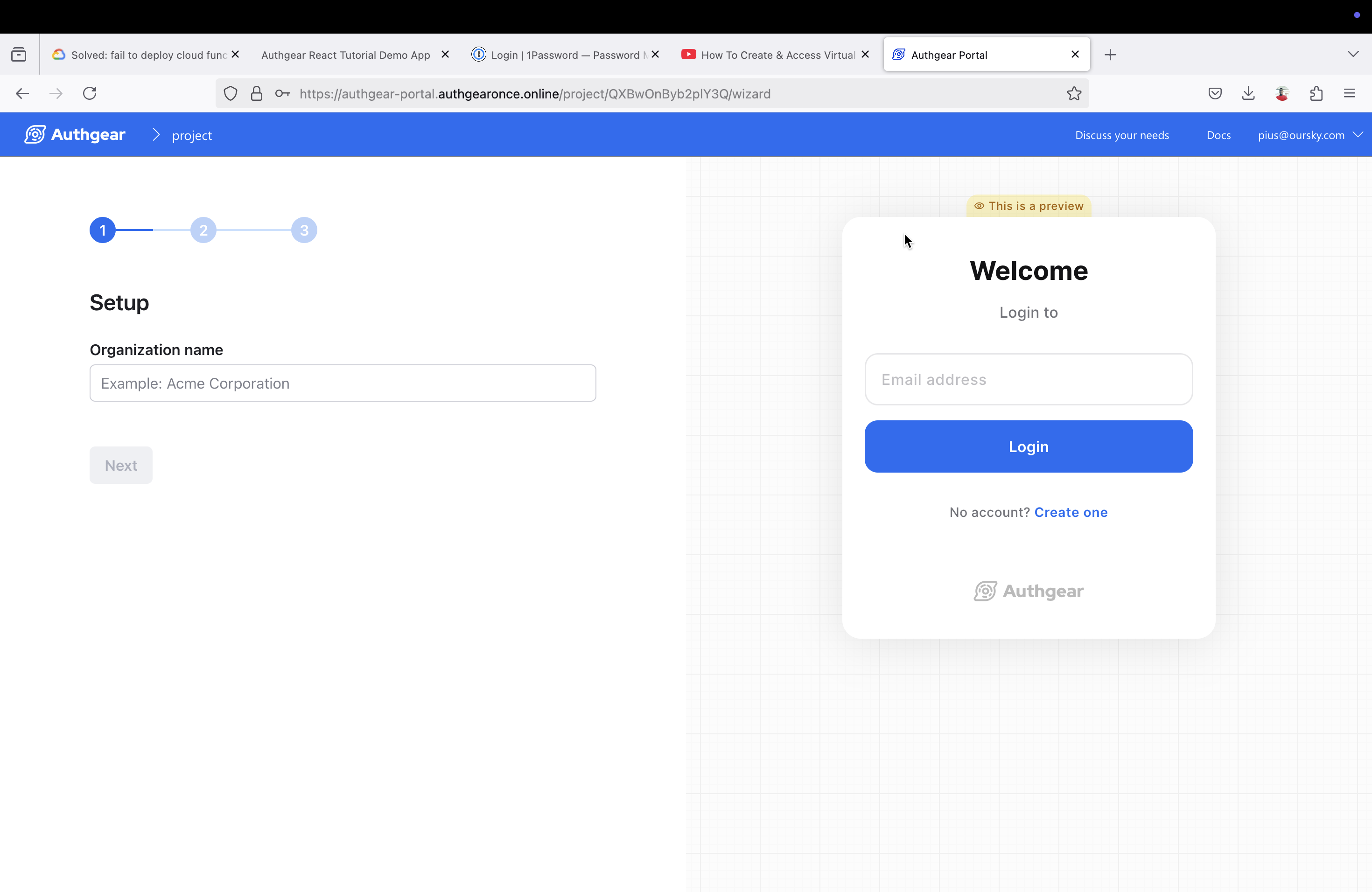
Task: Click step 2 in wizard progress
Action: point(203,230)
